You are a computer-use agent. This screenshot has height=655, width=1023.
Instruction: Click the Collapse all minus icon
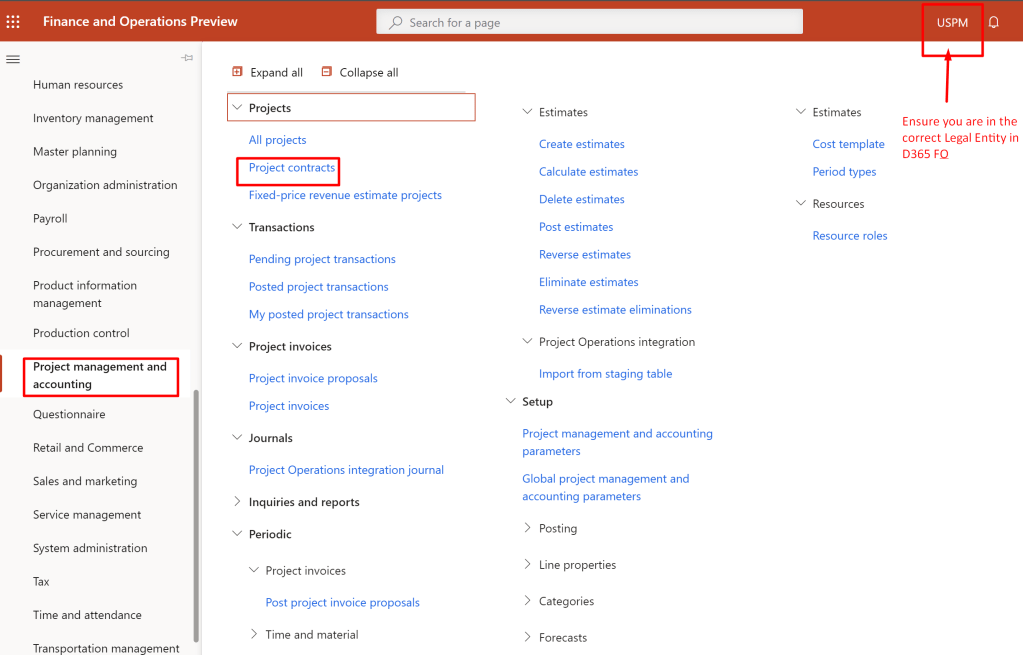(x=326, y=72)
